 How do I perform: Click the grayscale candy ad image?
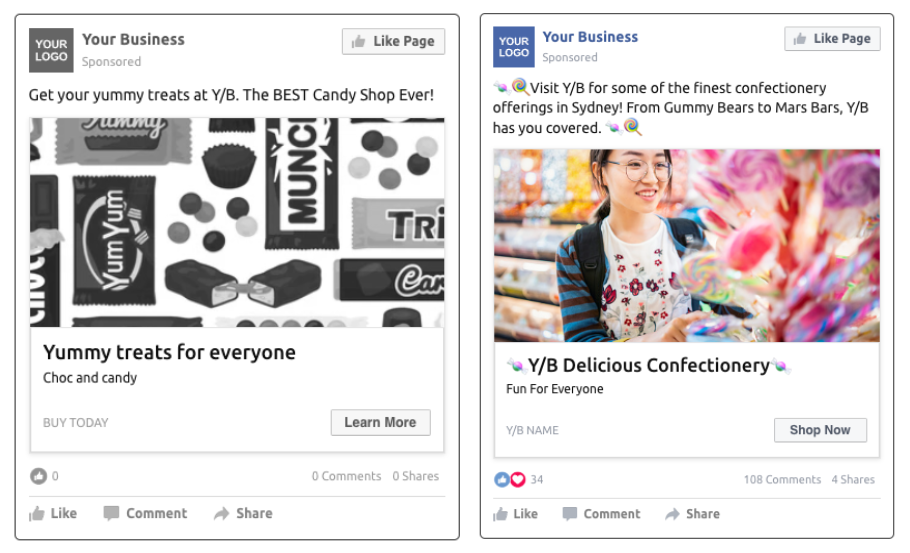(x=237, y=222)
